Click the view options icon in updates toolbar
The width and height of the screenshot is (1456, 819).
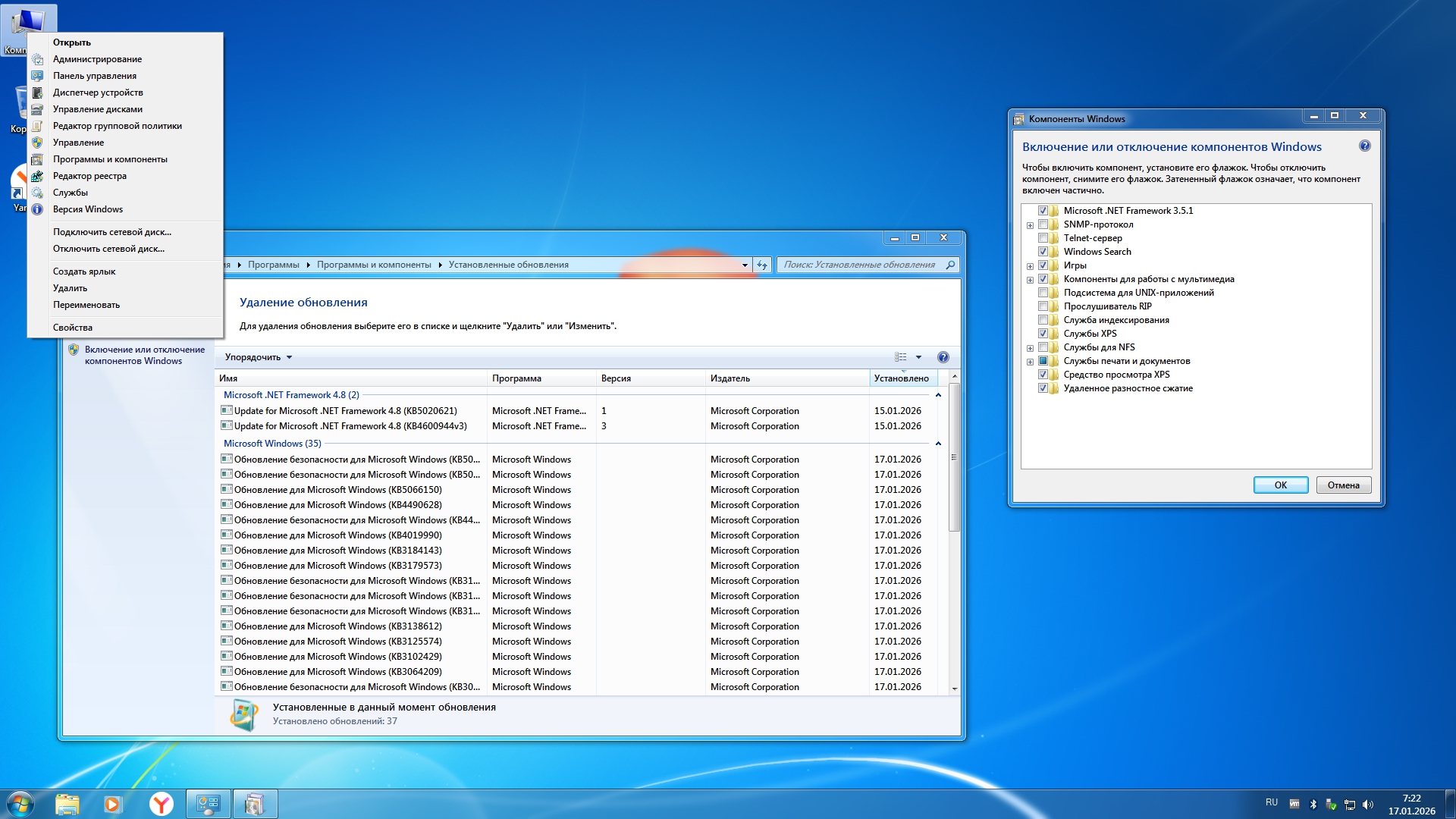point(901,357)
